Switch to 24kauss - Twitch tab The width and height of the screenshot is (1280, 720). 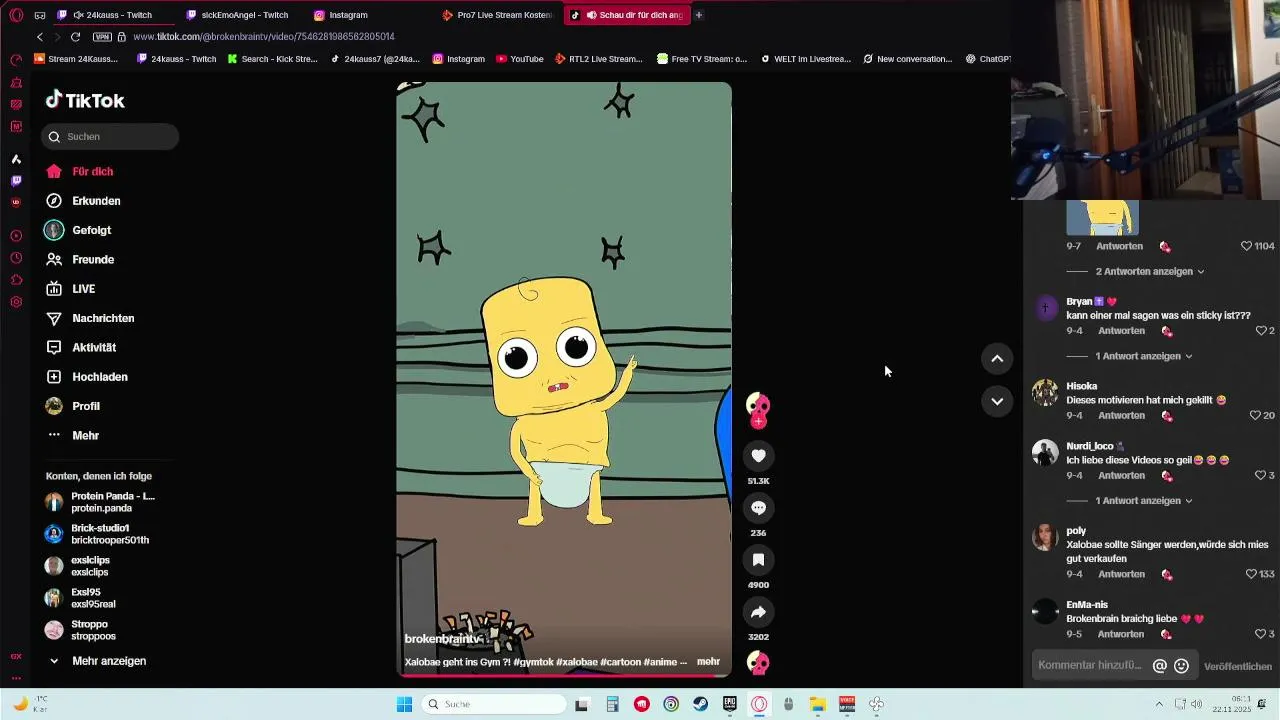113,15
